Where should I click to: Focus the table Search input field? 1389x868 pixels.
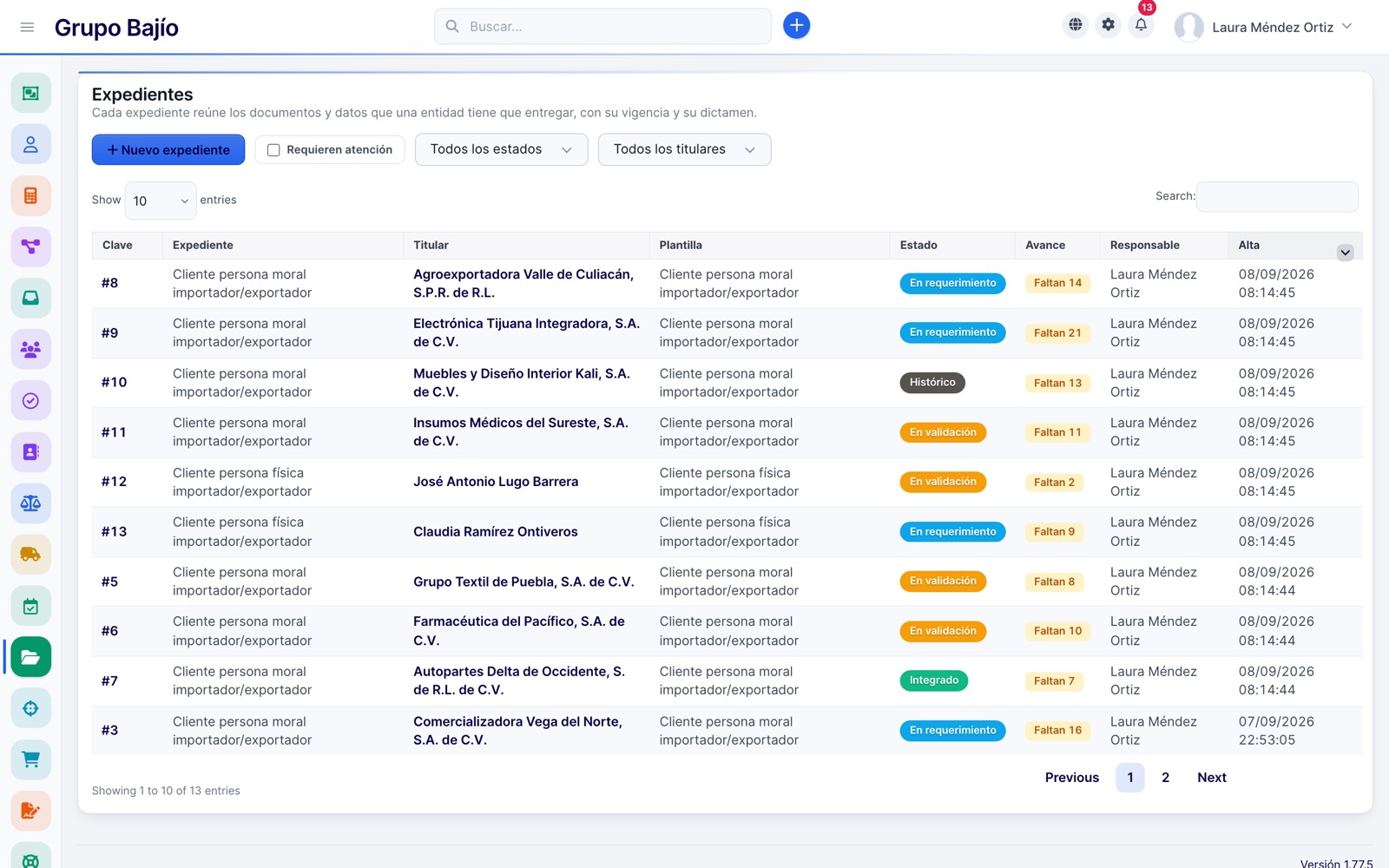1277,197
